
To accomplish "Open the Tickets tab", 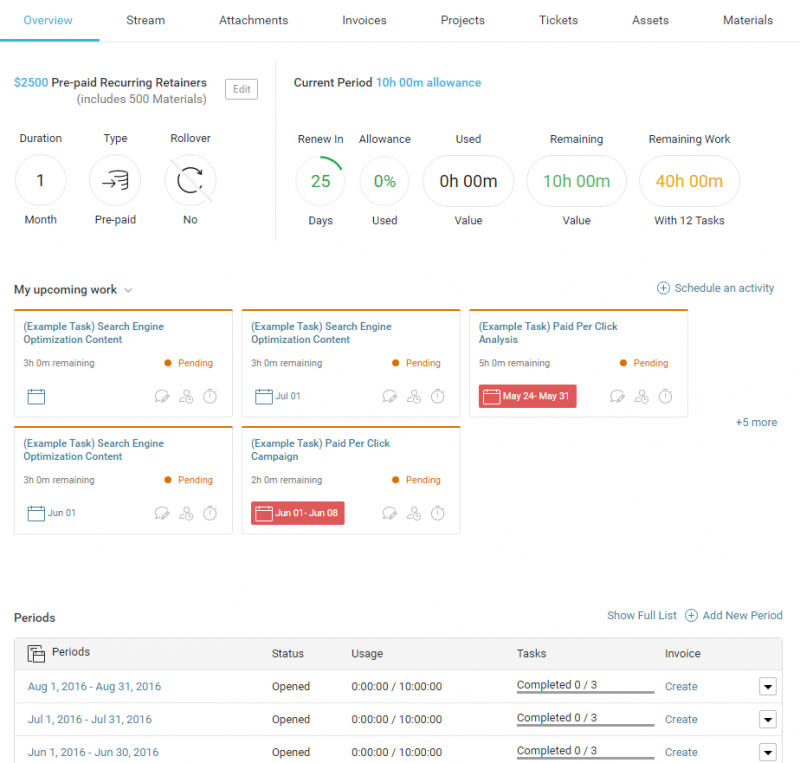I will click(x=558, y=19).
